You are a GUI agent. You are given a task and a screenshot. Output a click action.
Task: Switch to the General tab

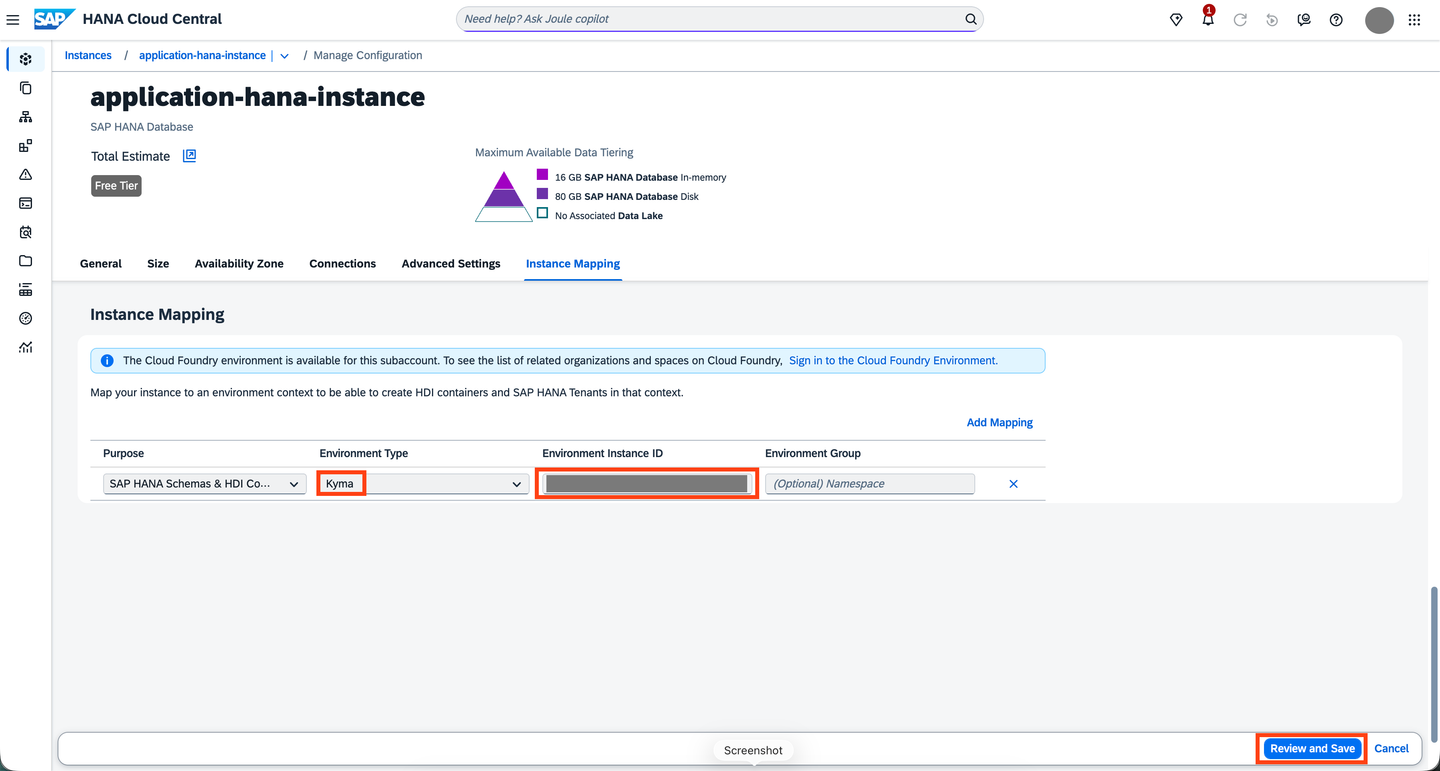(x=101, y=264)
